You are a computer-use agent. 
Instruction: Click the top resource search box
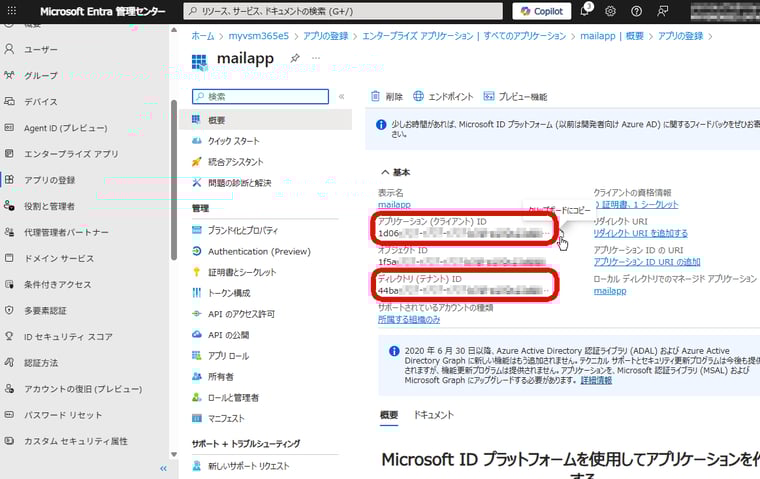pos(343,11)
